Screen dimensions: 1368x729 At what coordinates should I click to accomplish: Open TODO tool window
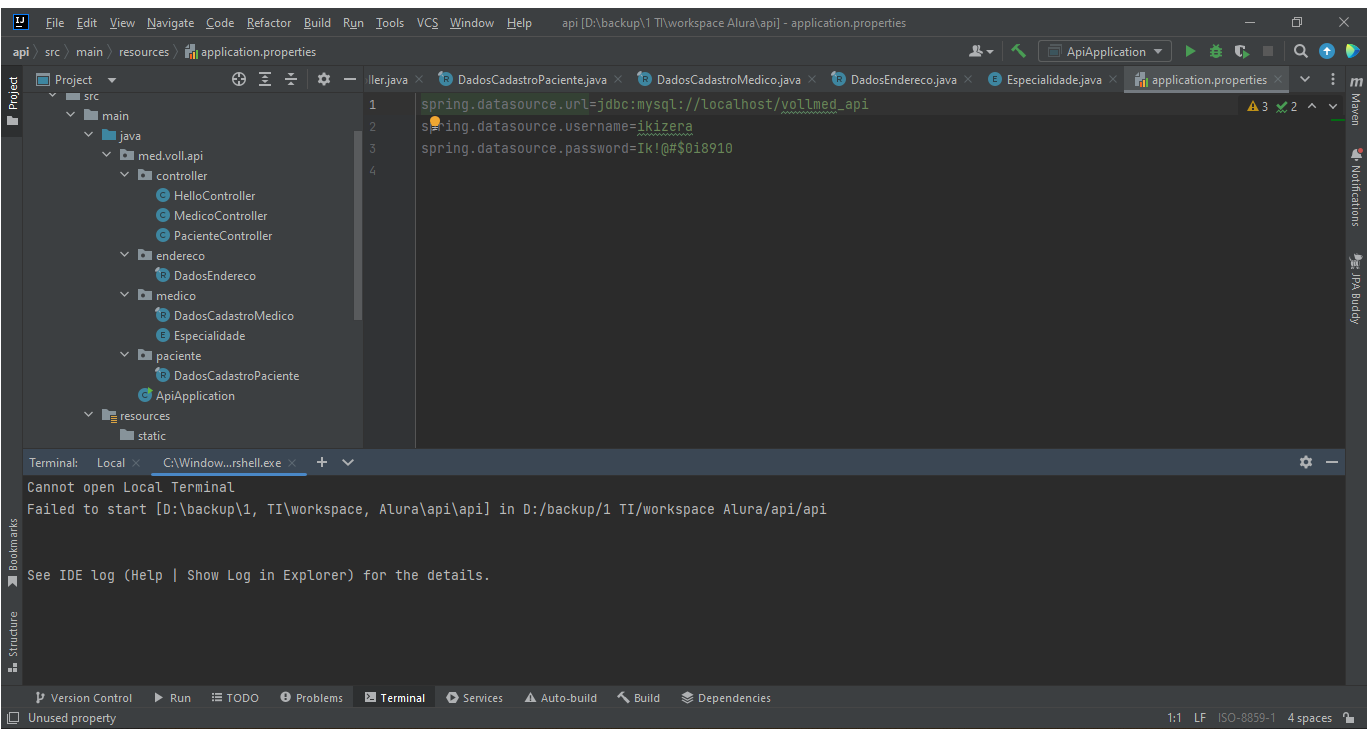[235, 698]
